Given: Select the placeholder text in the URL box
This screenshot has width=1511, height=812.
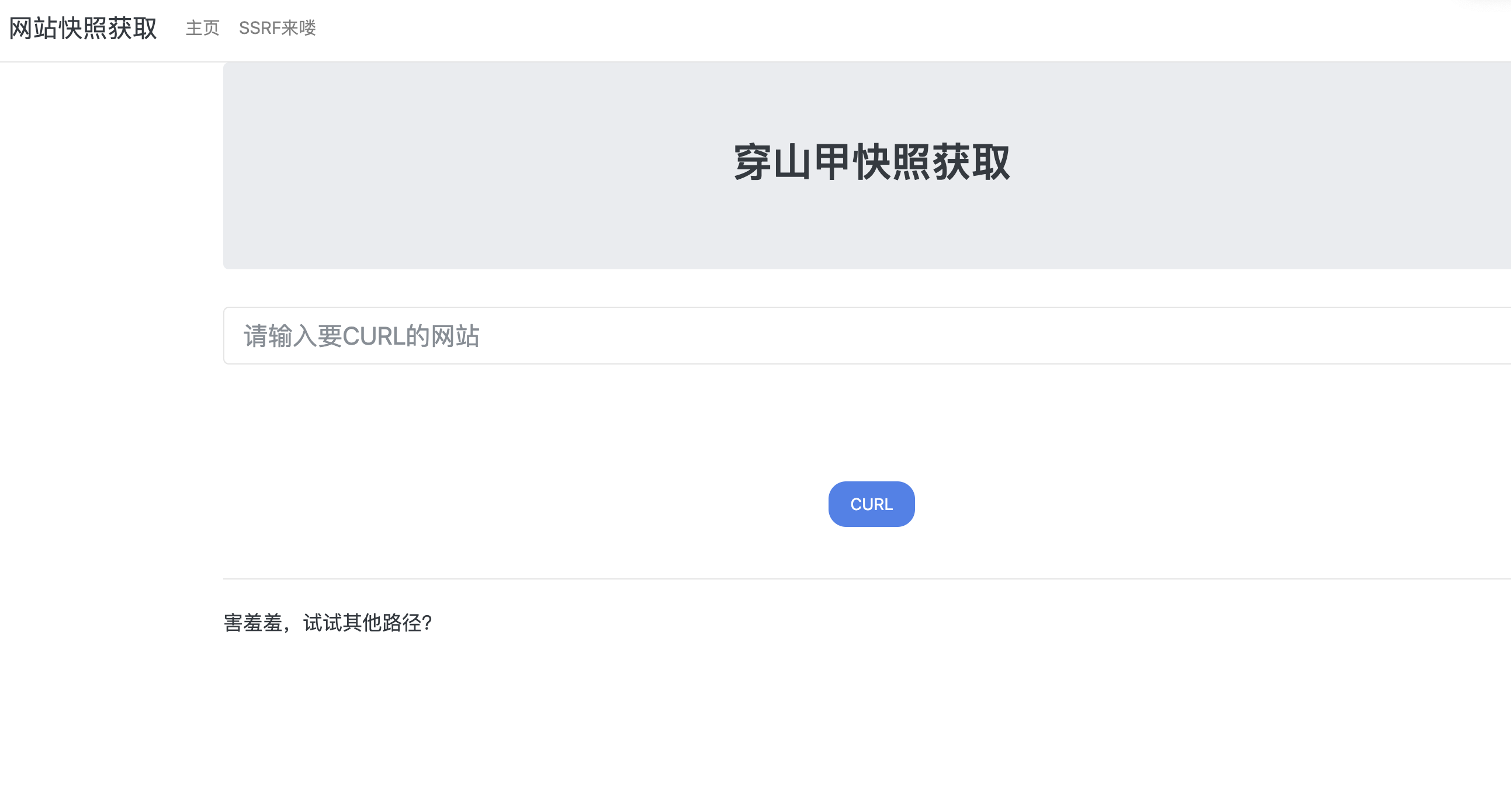Looking at the screenshot, I should click(362, 336).
